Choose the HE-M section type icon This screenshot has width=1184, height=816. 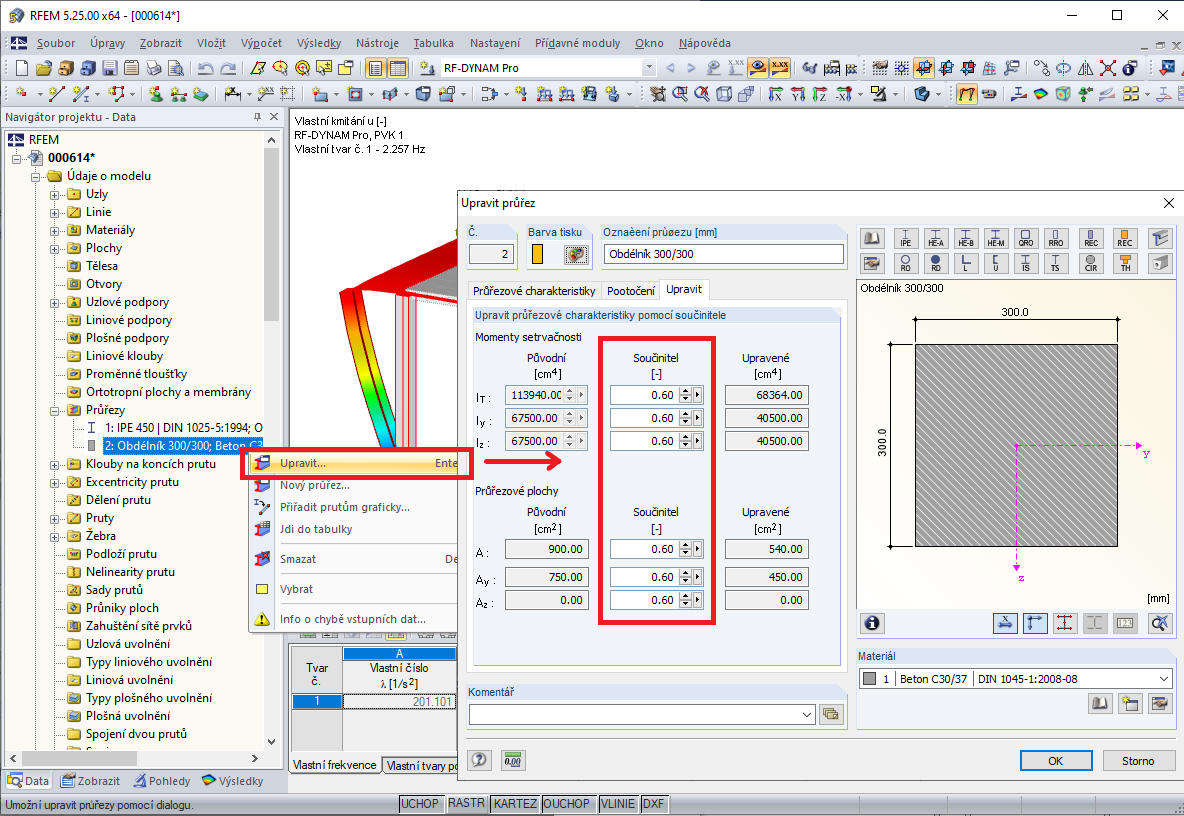[x=996, y=239]
